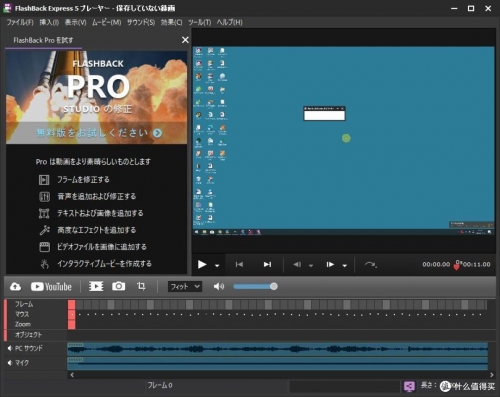500x397 pixels.
Task: Click the フレームを修正する icon
Action: tap(44, 180)
